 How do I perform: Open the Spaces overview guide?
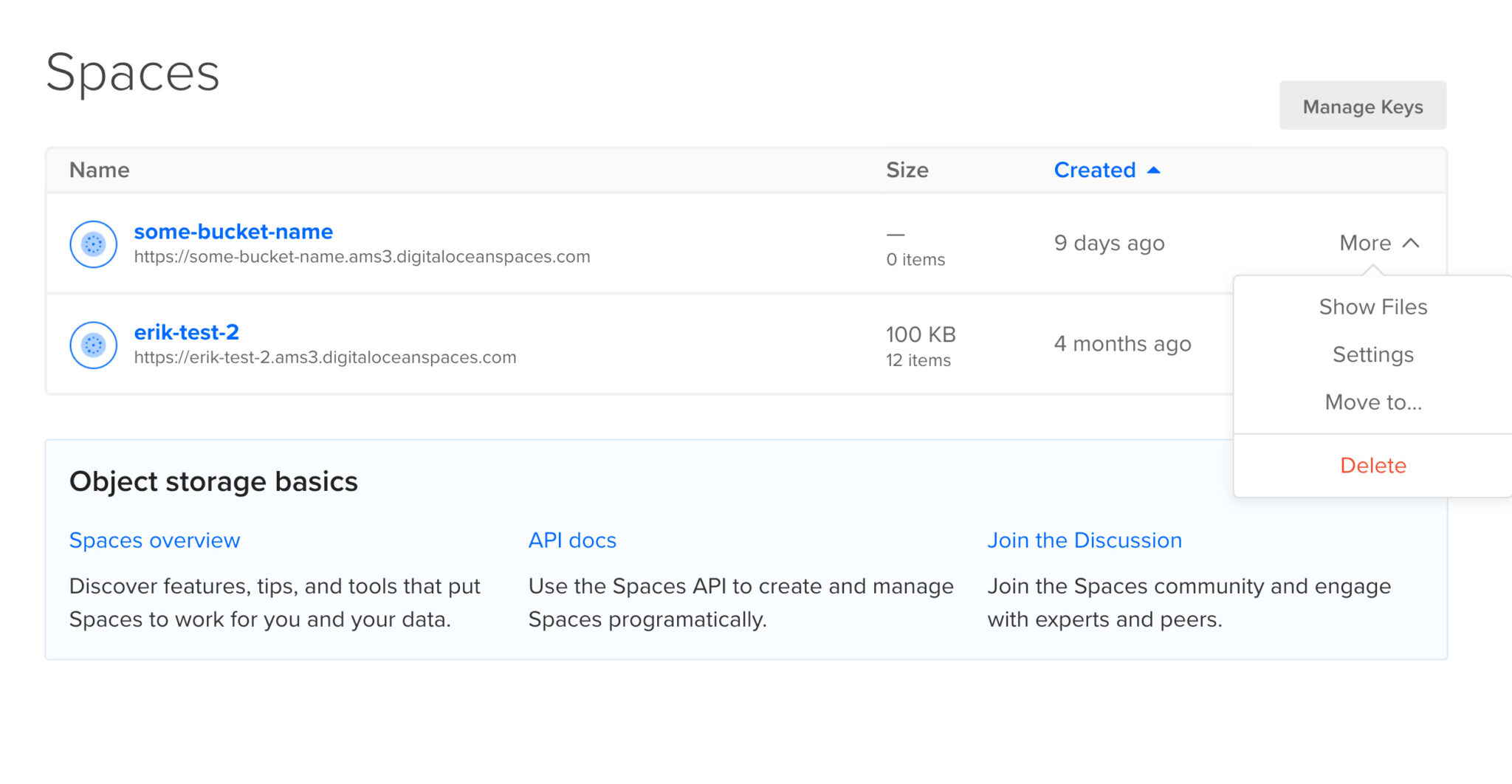click(154, 540)
